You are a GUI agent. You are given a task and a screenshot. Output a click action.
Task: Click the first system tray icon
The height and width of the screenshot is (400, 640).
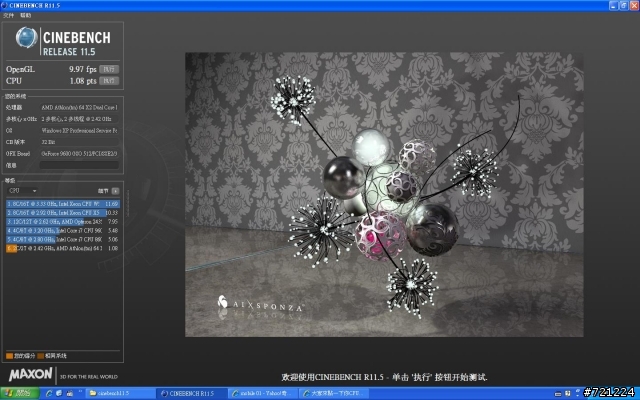coord(558,394)
